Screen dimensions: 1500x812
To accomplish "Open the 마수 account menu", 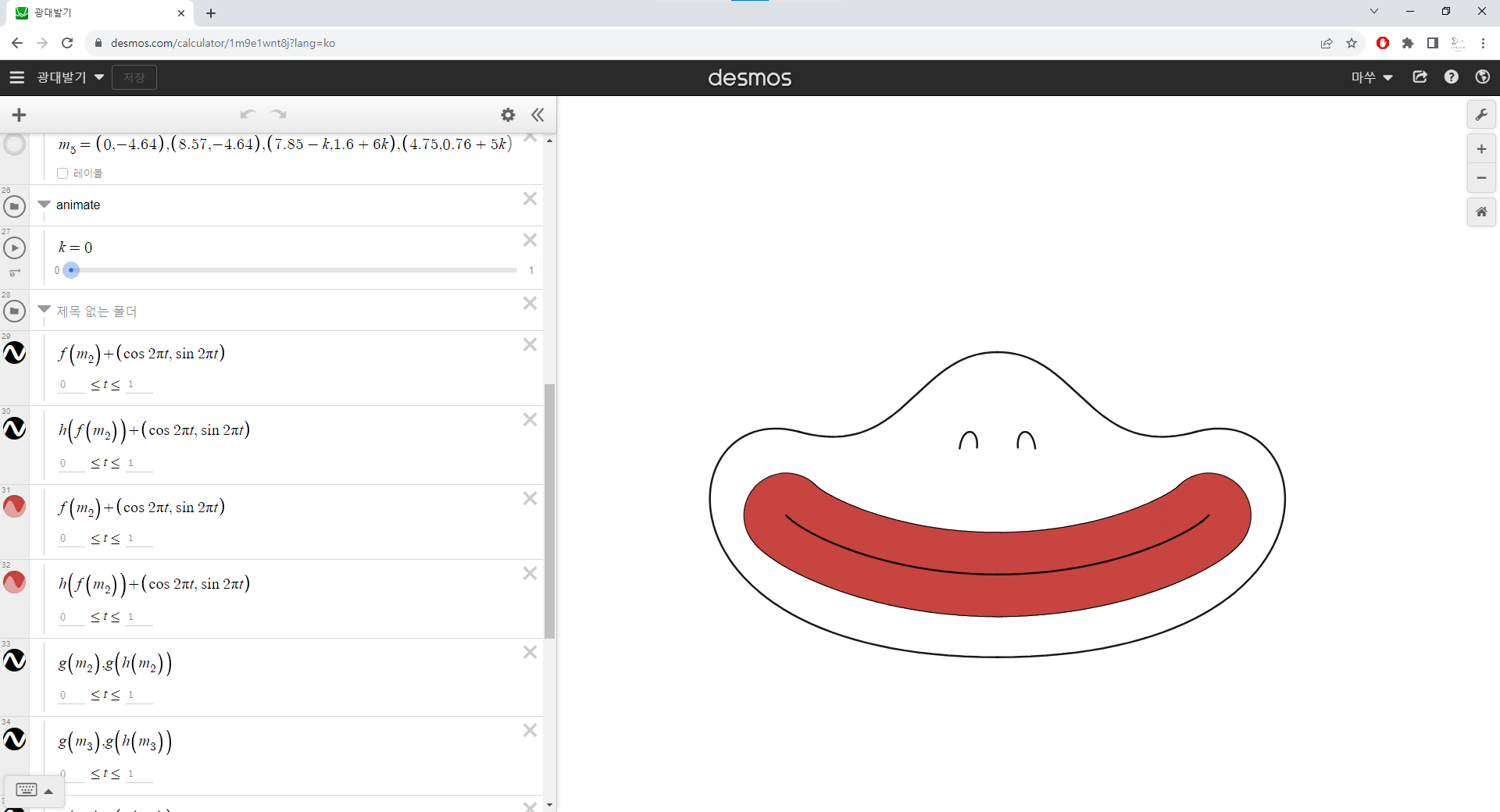I will [x=1372, y=77].
